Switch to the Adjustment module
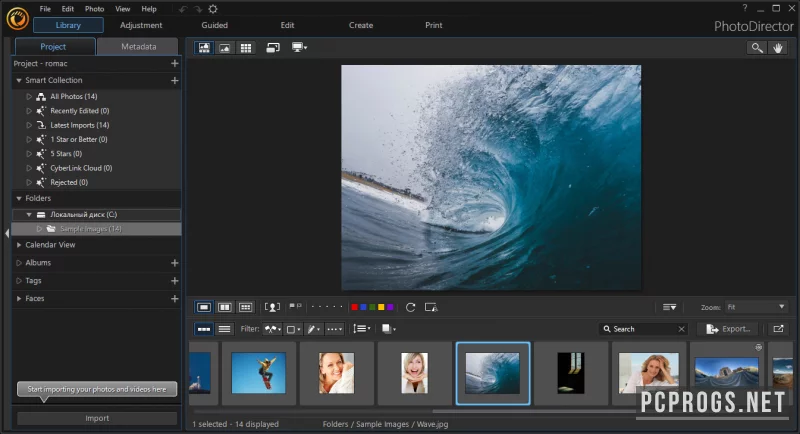 [141, 25]
